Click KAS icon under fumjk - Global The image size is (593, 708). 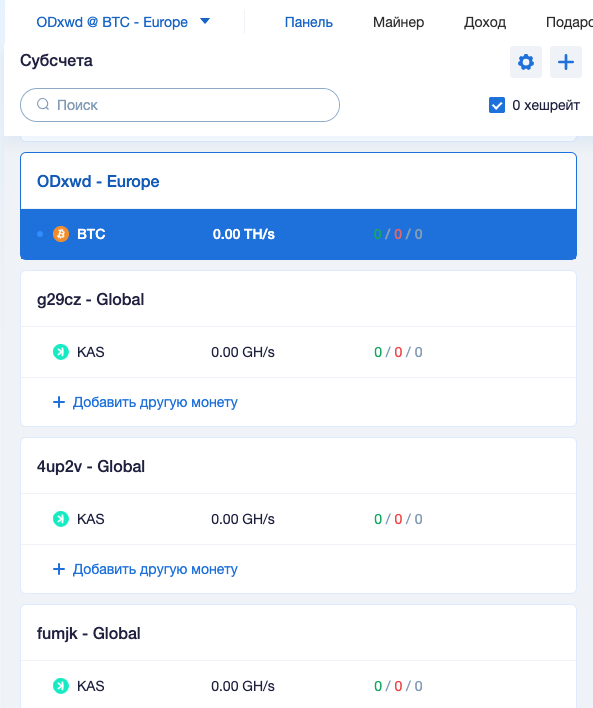pyautogui.click(x=61, y=686)
